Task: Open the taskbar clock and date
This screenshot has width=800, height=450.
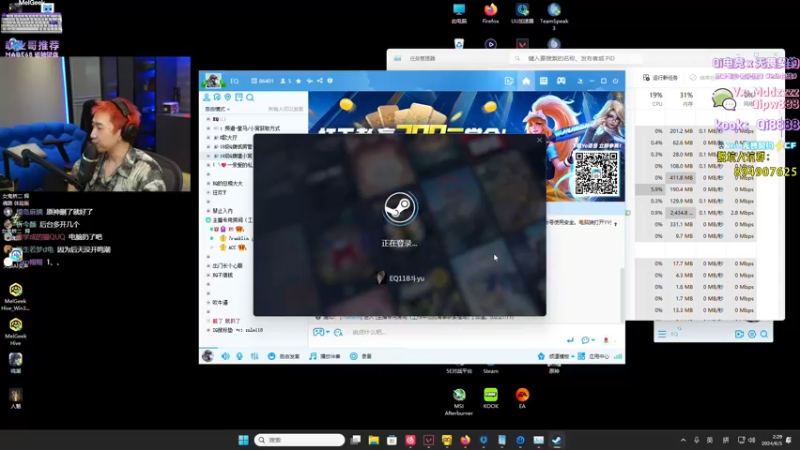Action: [771, 440]
